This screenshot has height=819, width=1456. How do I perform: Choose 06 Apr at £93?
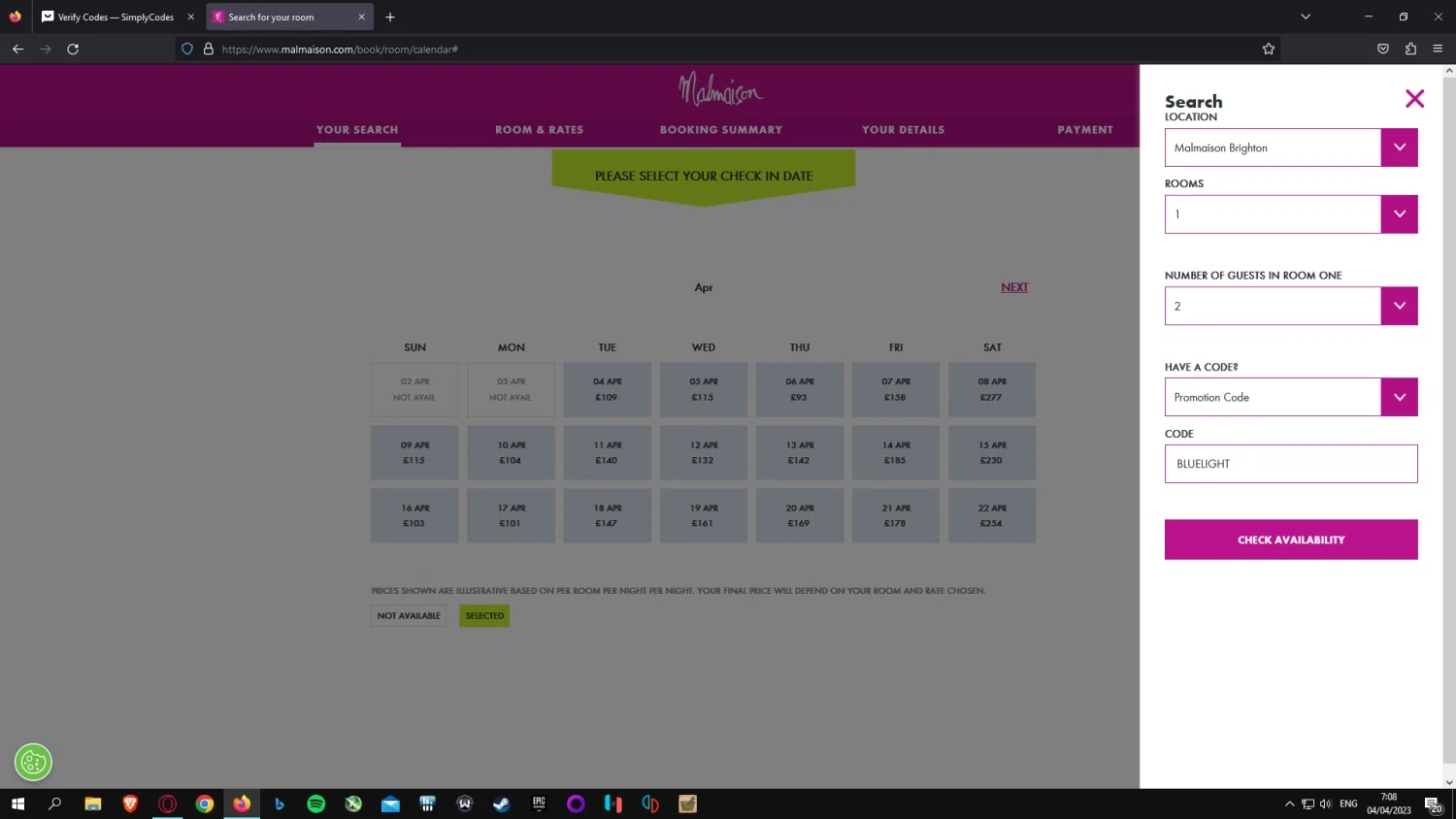(x=800, y=389)
